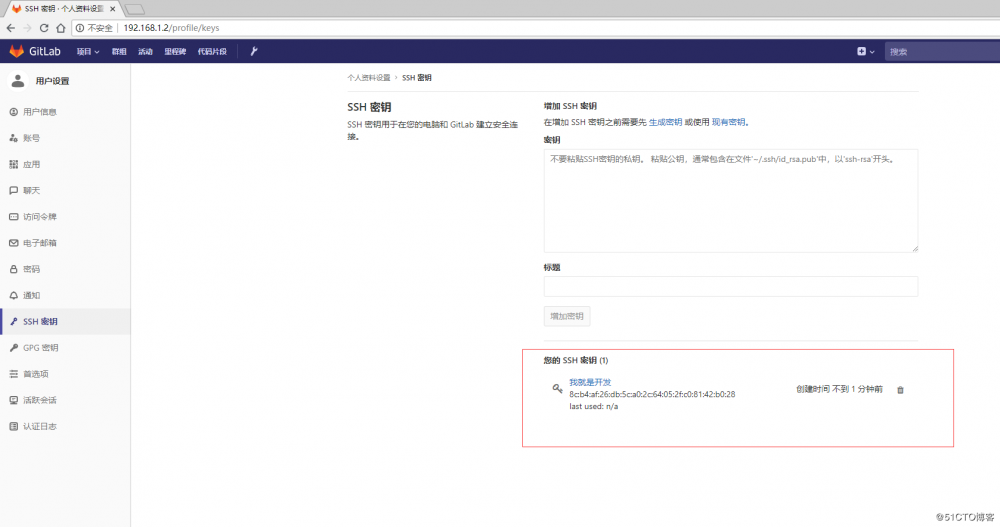Image resolution: width=1000 pixels, height=527 pixels.
Task: Click the SSH 密钥 key icon in sidebar
Action: 13,322
